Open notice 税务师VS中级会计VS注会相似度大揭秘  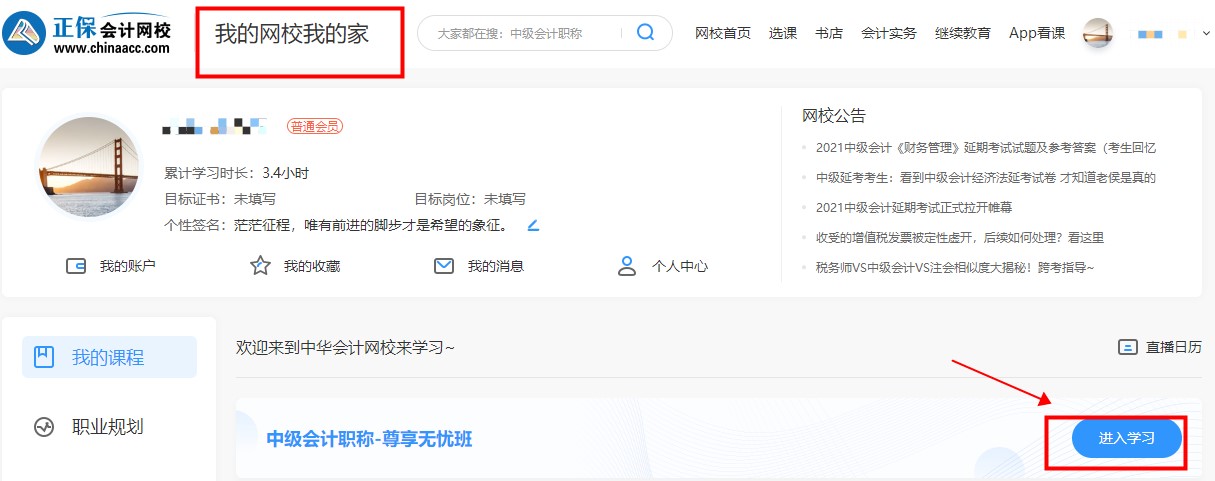coord(955,268)
